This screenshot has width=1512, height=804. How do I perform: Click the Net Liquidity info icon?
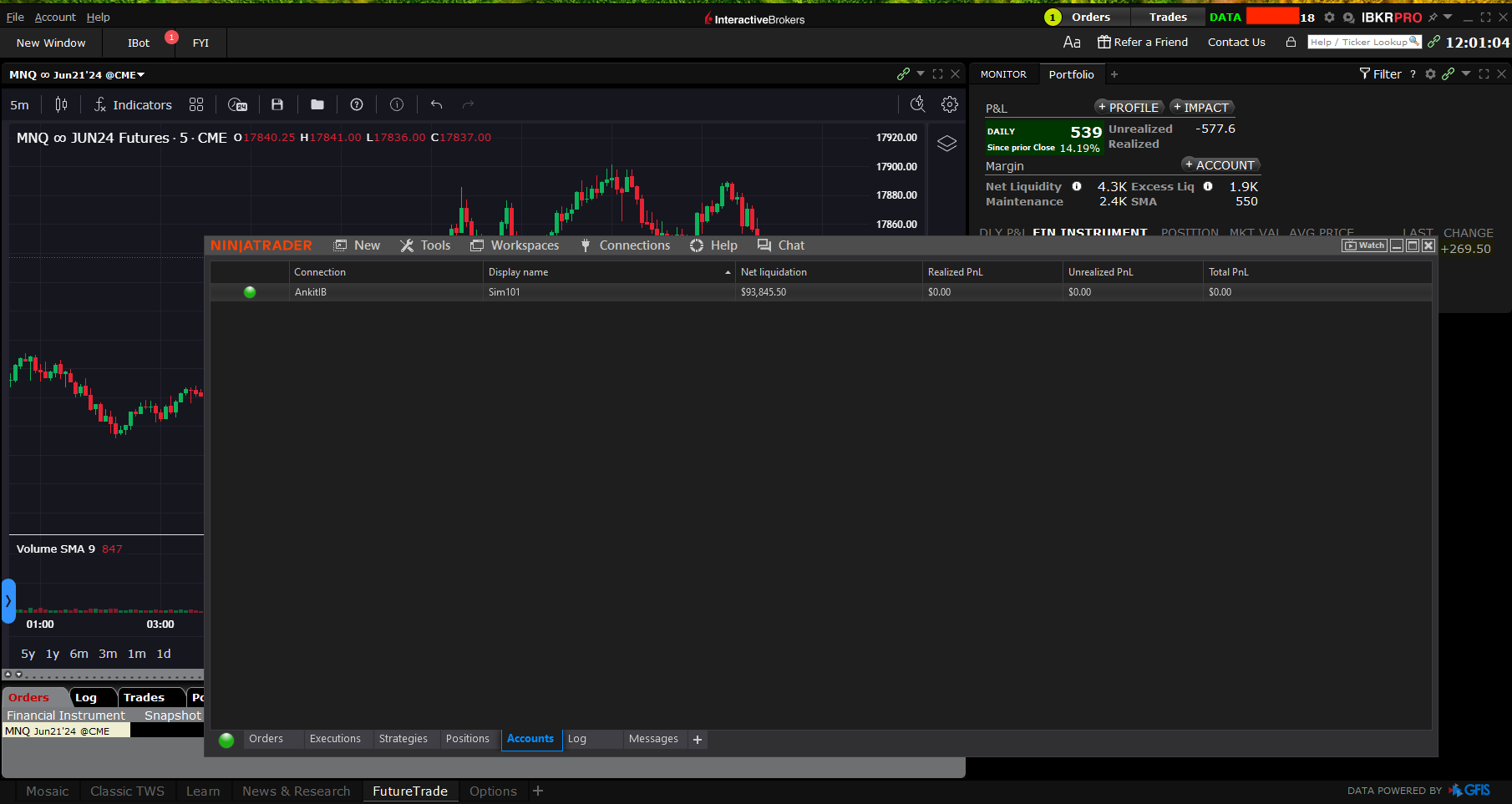pos(1077,186)
